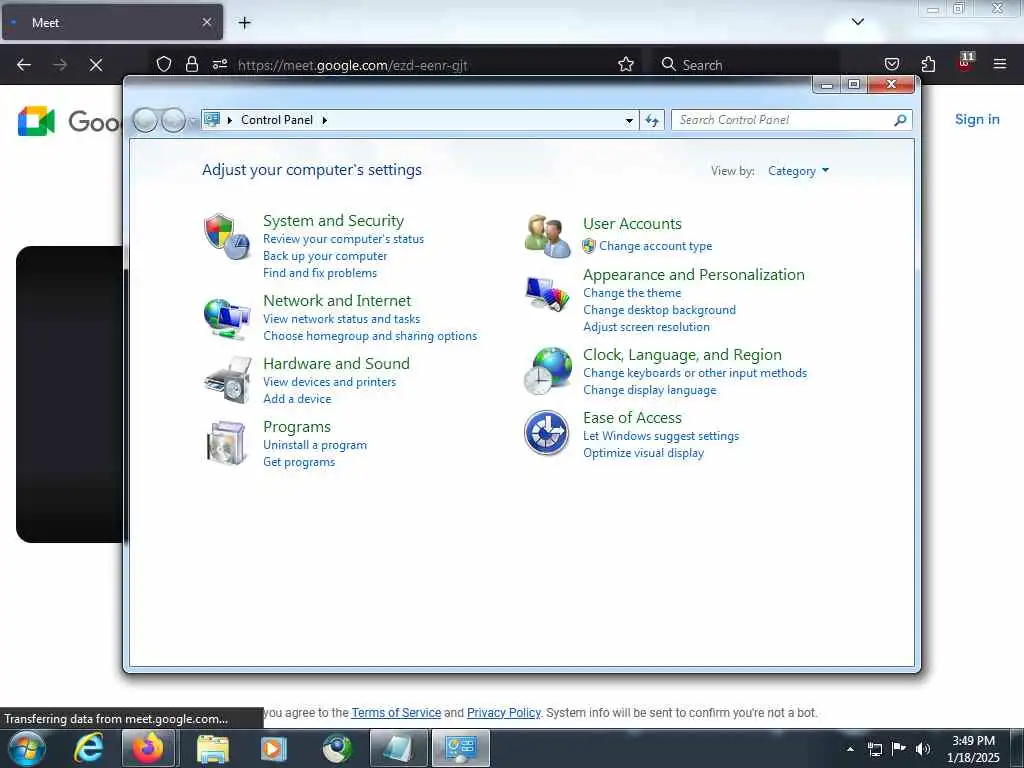The width and height of the screenshot is (1024, 768).
Task: Click Let Windows suggest settings
Action: coord(661,436)
